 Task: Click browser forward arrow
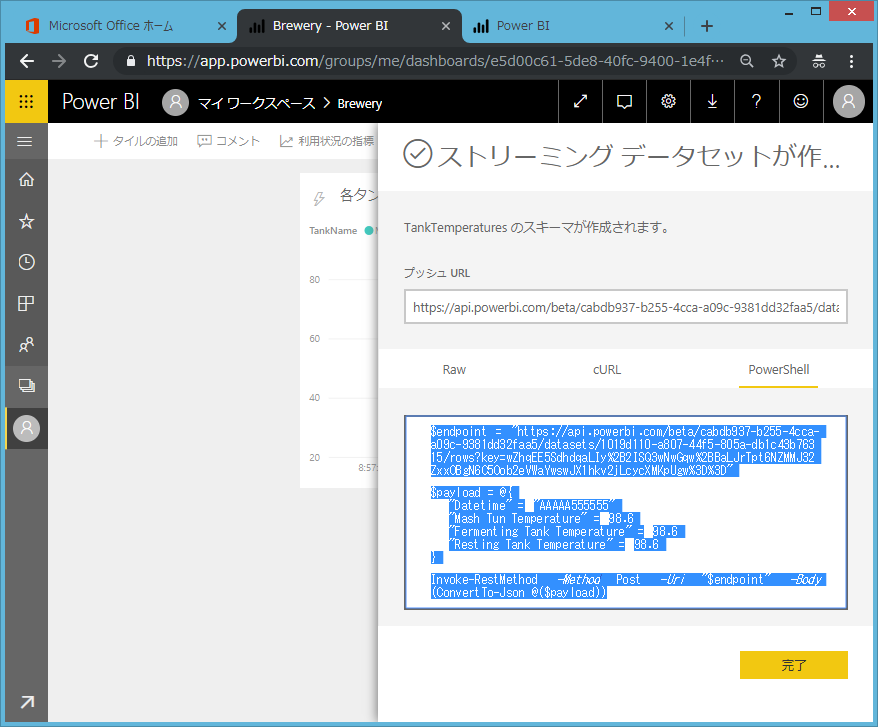[x=59, y=61]
